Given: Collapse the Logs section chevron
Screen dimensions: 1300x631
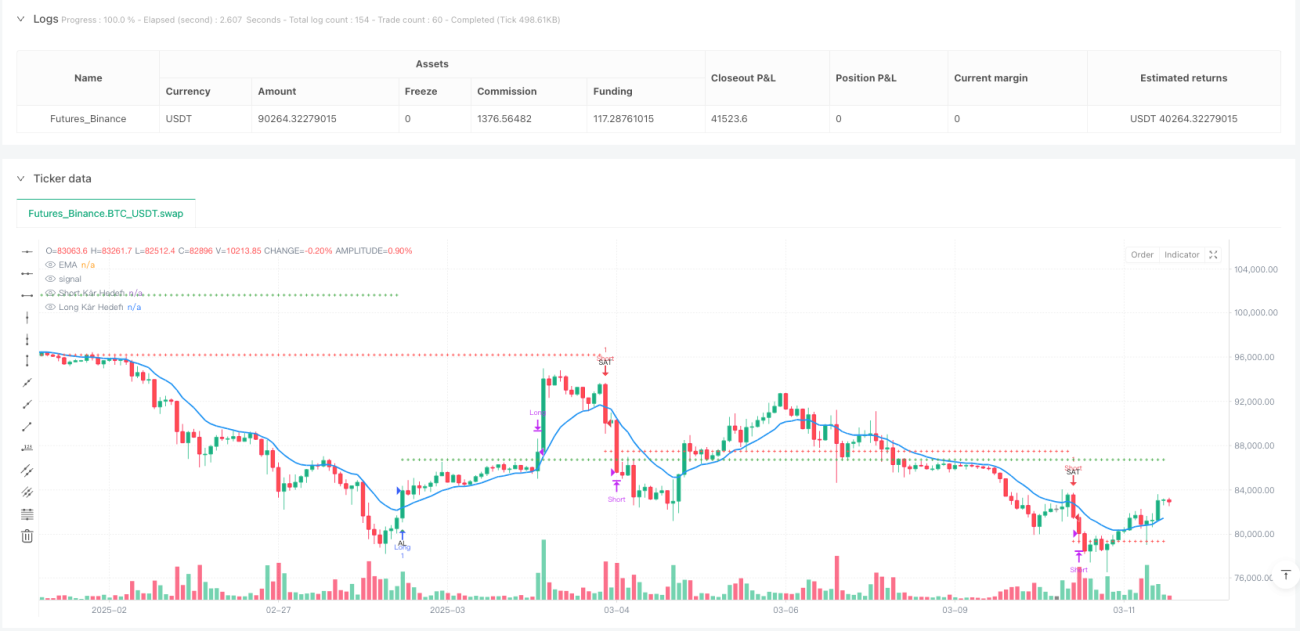Looking at the screenshot, I should (x=21, y=19).
